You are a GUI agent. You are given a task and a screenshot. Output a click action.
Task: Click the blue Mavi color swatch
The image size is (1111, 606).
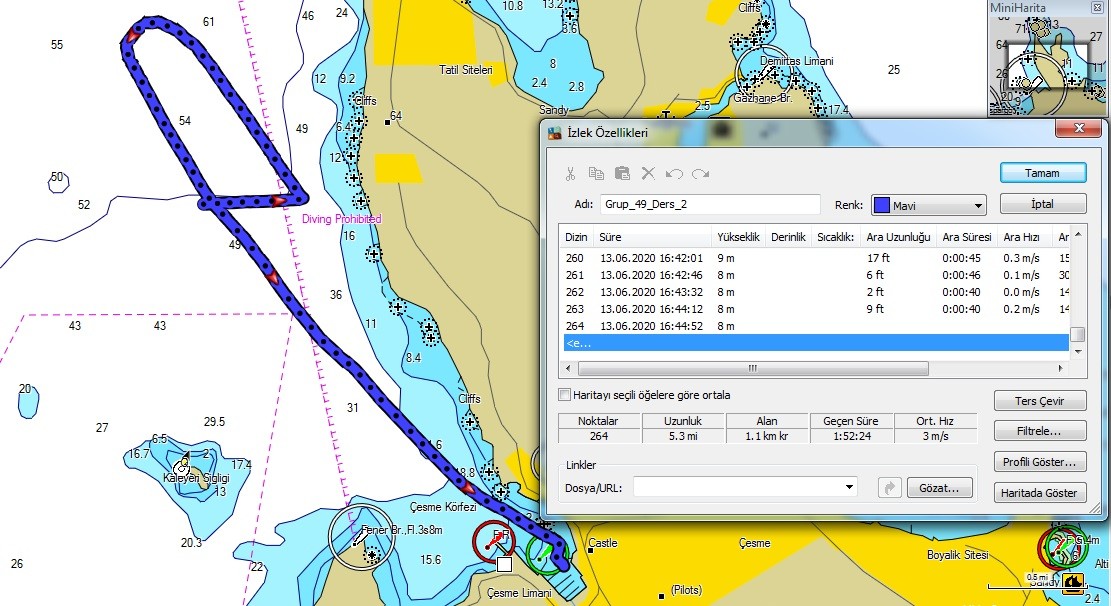tap(881, 206)
